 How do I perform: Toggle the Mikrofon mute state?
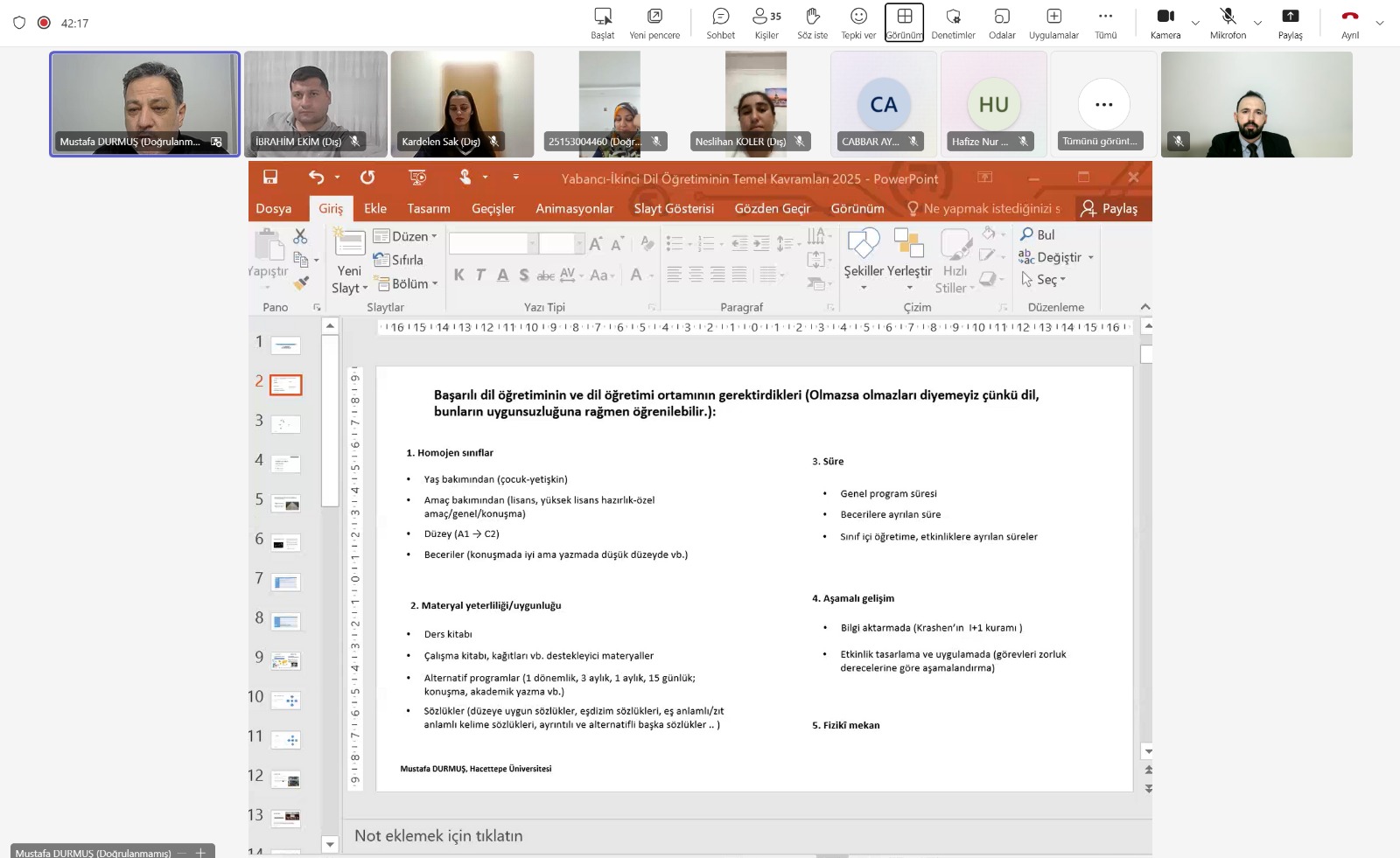coord(1228,24)
